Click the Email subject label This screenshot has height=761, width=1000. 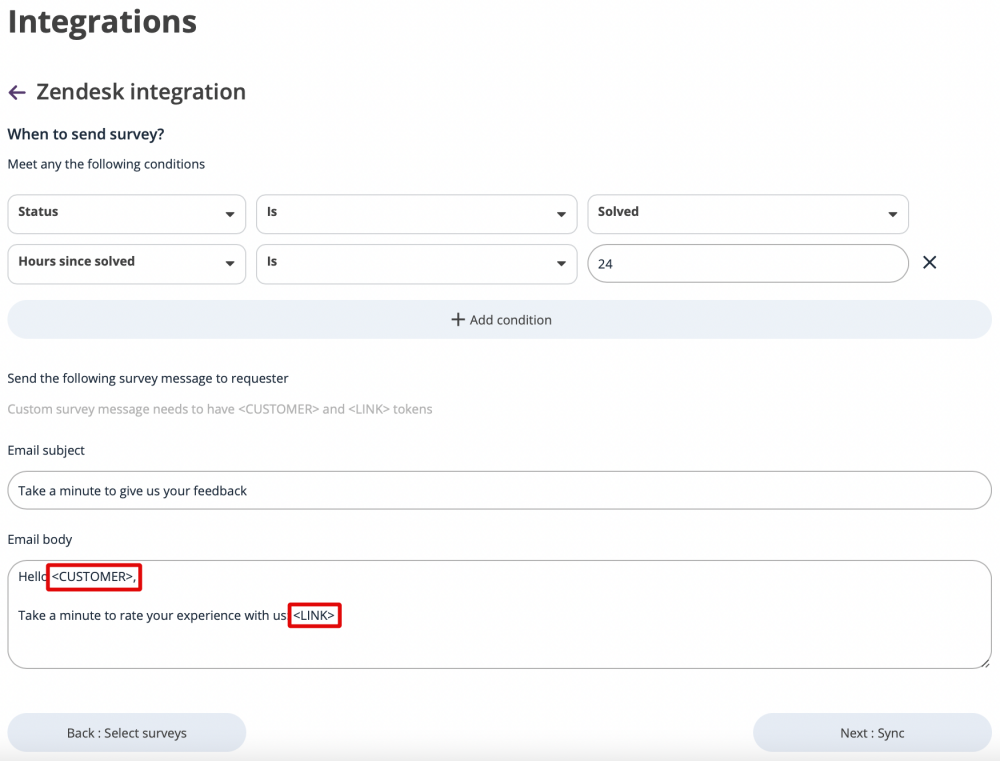(x=46, y=451)
